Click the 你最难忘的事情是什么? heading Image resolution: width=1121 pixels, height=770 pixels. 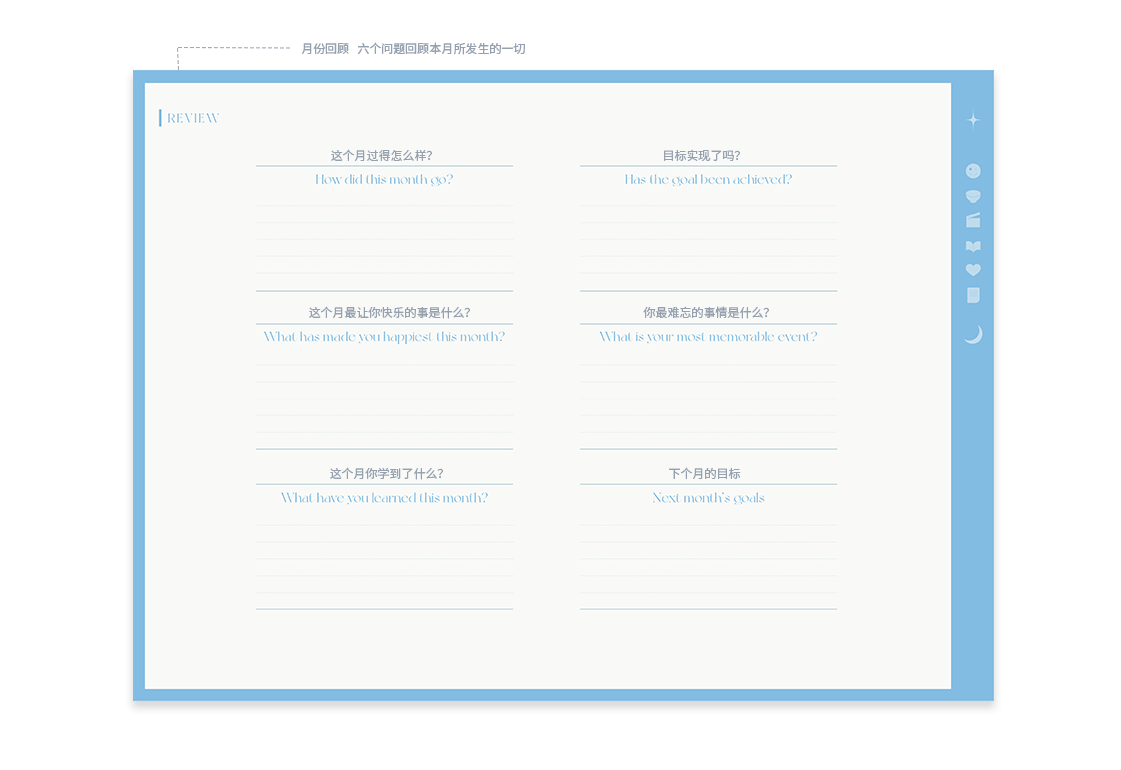click(706, 312)
